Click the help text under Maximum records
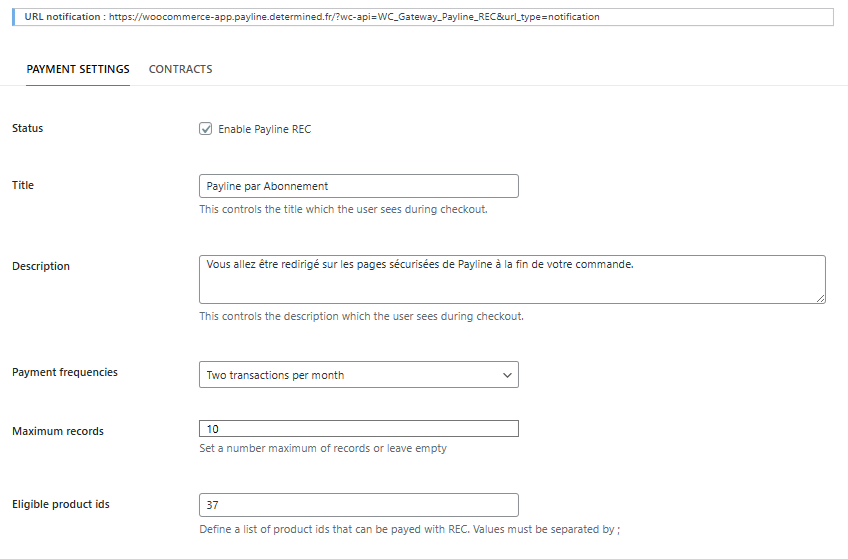848x559 pixels. point(323,448)
